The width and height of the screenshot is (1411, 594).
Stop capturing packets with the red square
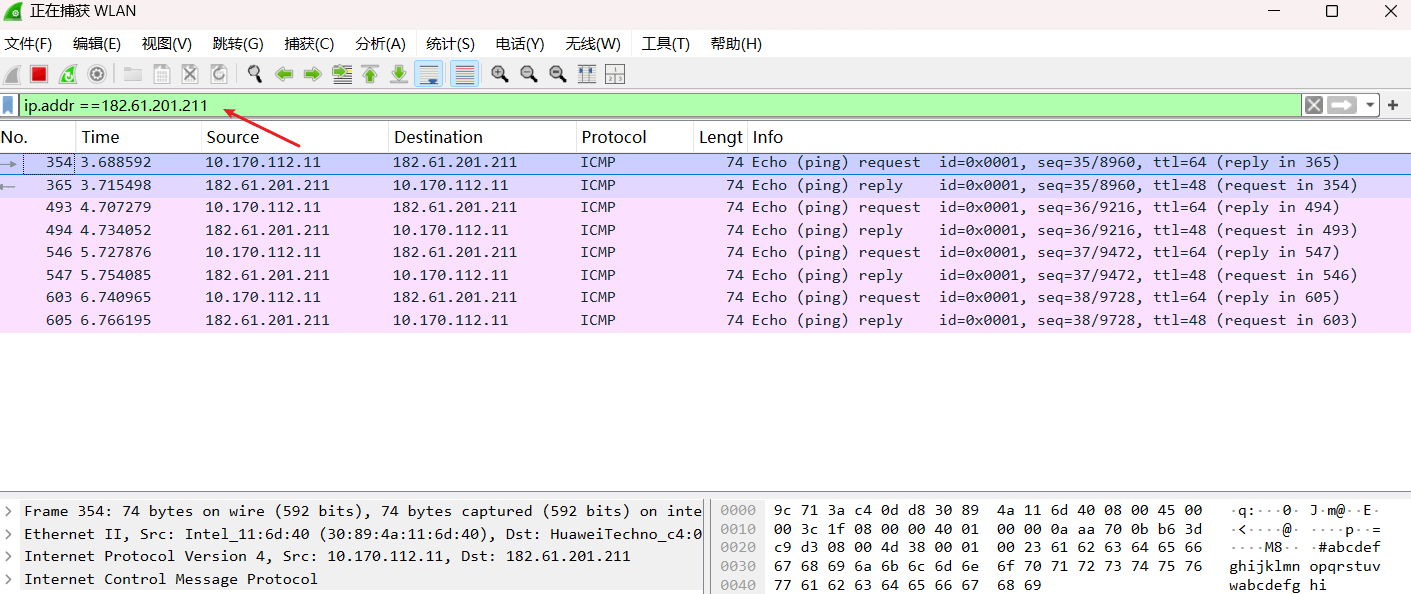click(39, 74)
